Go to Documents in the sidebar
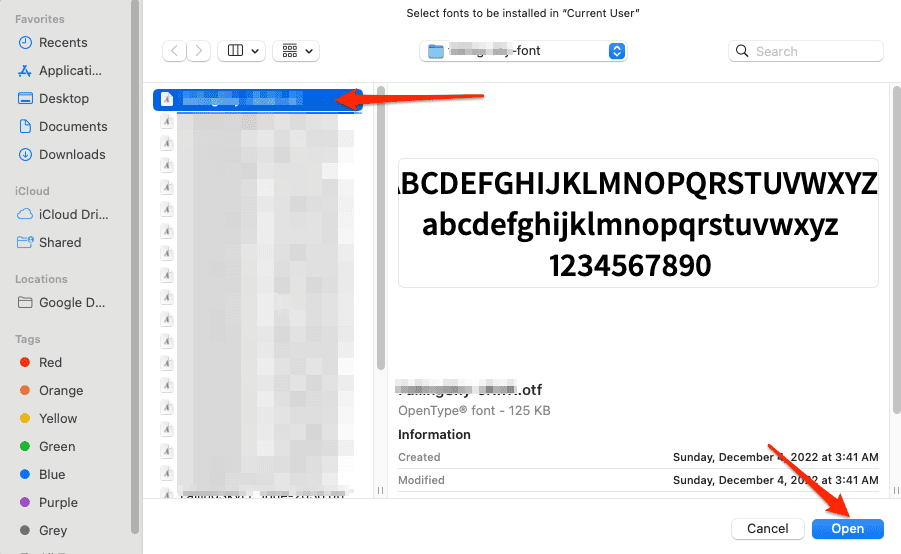 pos(73,127)
